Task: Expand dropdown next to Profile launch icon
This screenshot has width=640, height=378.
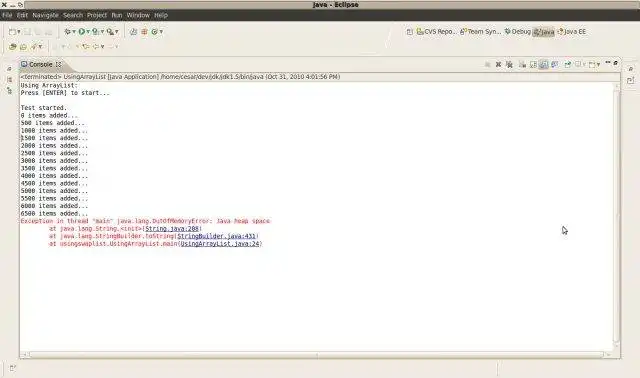Action: click(102, 32)
